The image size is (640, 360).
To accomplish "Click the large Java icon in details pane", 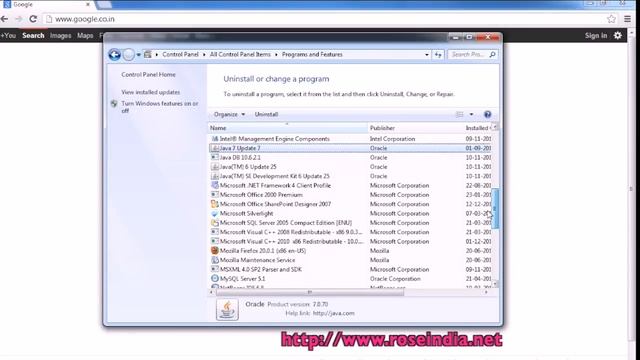I will coord(227,309).
